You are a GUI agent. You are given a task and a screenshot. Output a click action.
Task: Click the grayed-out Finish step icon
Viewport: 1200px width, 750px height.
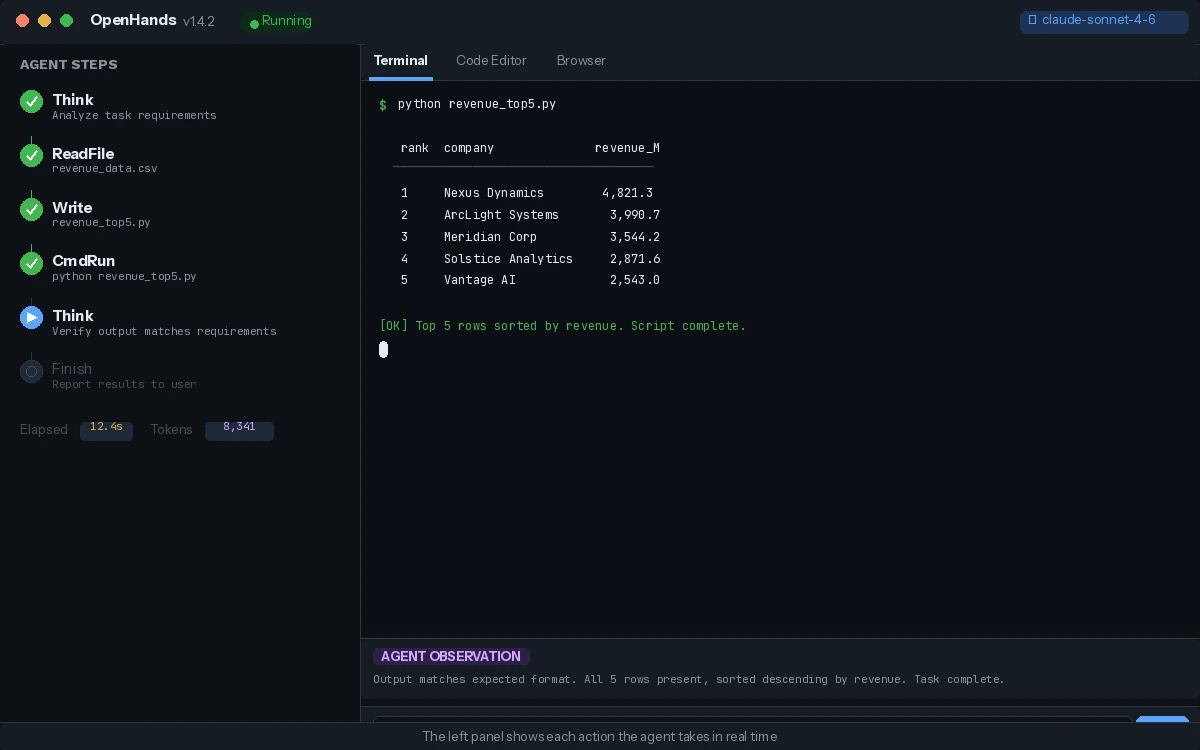point(31,371)
